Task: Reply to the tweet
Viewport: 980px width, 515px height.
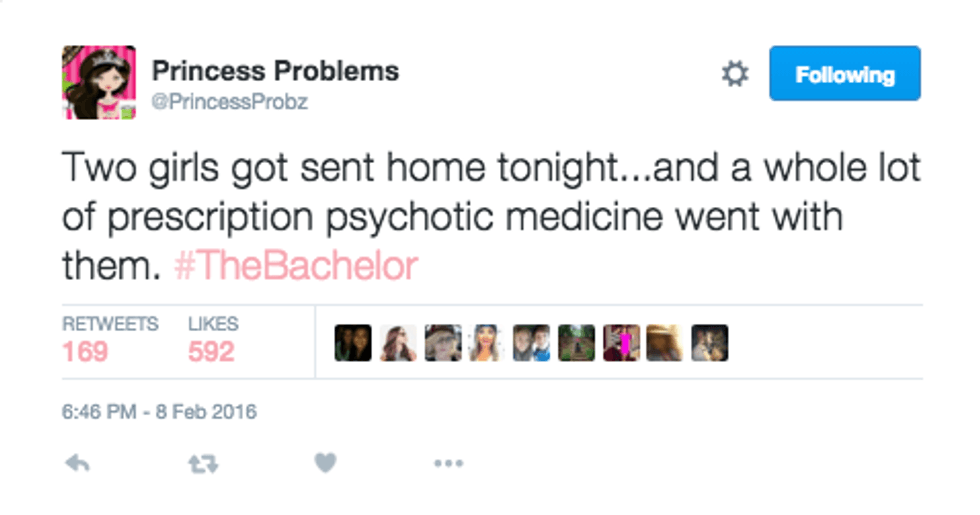Action: pyautogui.click(x=75, y=463)
